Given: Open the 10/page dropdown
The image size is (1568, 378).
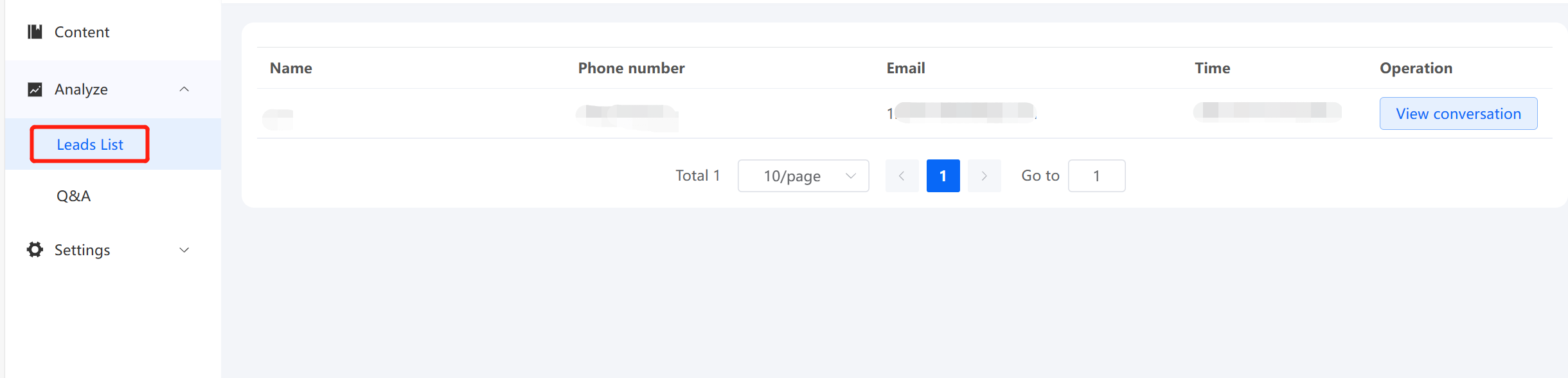Looking at the screenshot, I should coord(803,175).
